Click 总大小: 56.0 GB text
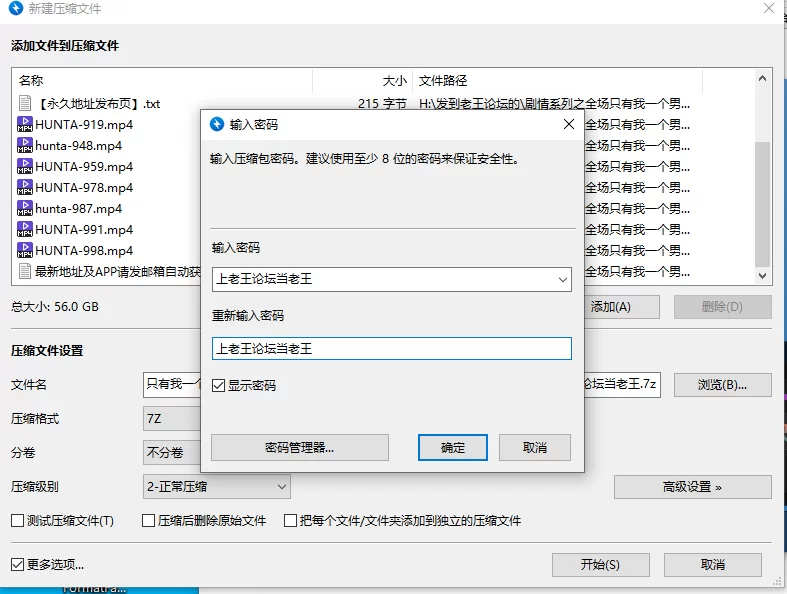 coord(55,307)
